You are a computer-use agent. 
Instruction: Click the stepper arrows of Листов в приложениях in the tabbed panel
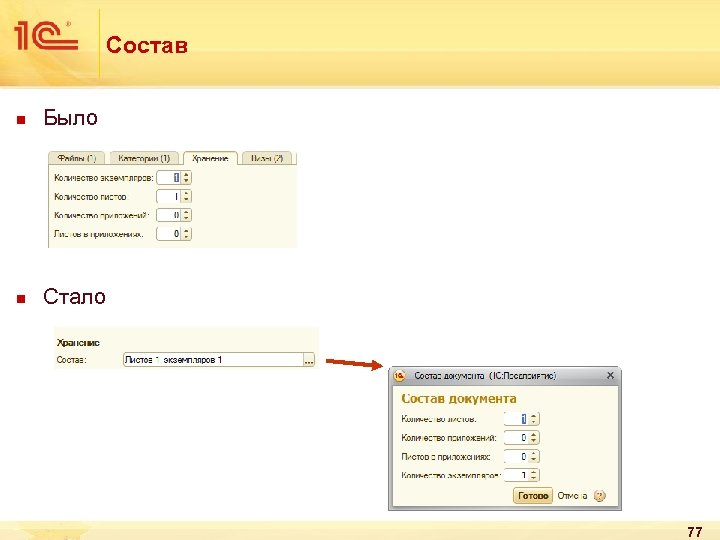(x=186, y=234)
